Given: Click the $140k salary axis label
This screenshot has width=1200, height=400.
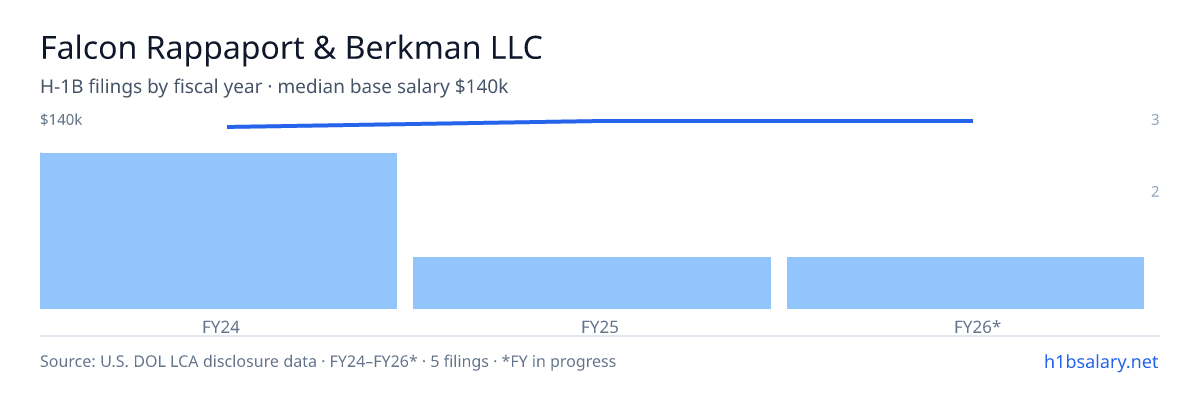Looking at the screenshot, I should 61,120.
